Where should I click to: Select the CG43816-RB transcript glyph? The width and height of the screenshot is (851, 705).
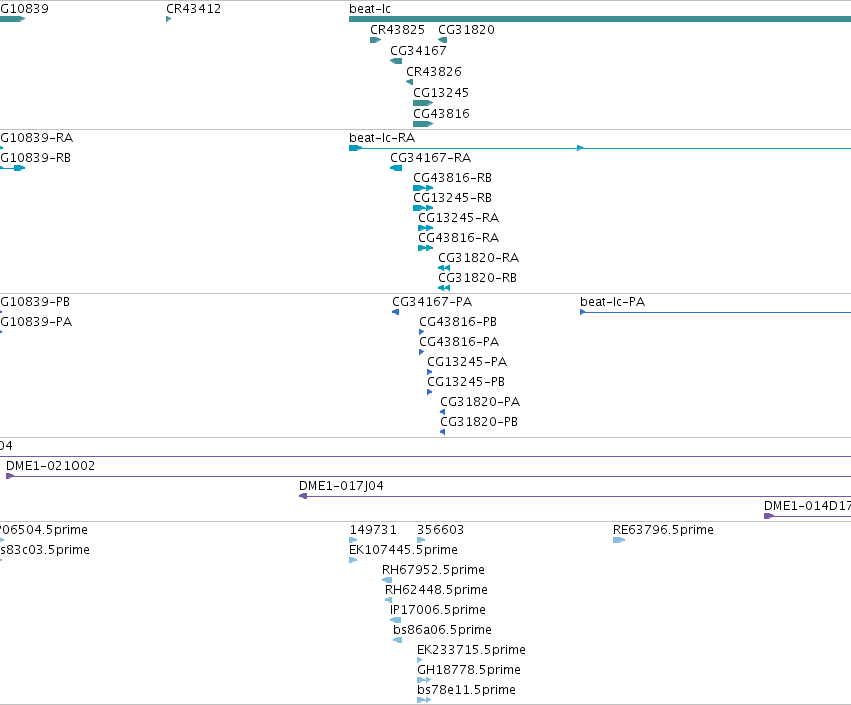423,188
